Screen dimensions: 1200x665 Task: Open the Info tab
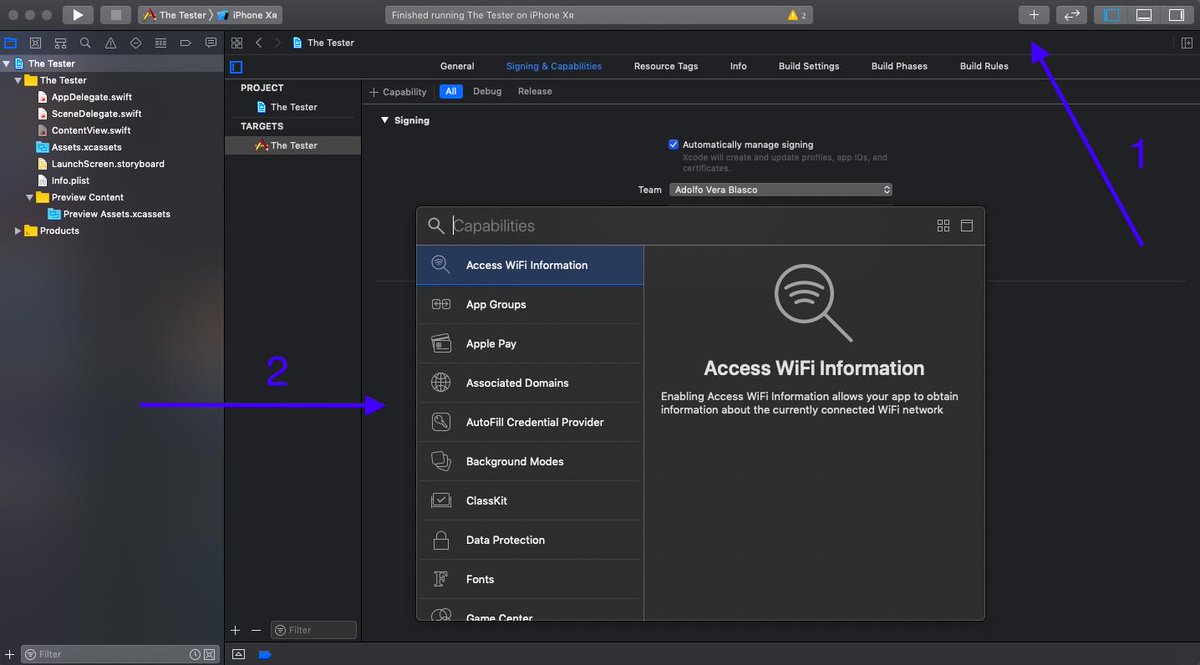coord(738,66)
